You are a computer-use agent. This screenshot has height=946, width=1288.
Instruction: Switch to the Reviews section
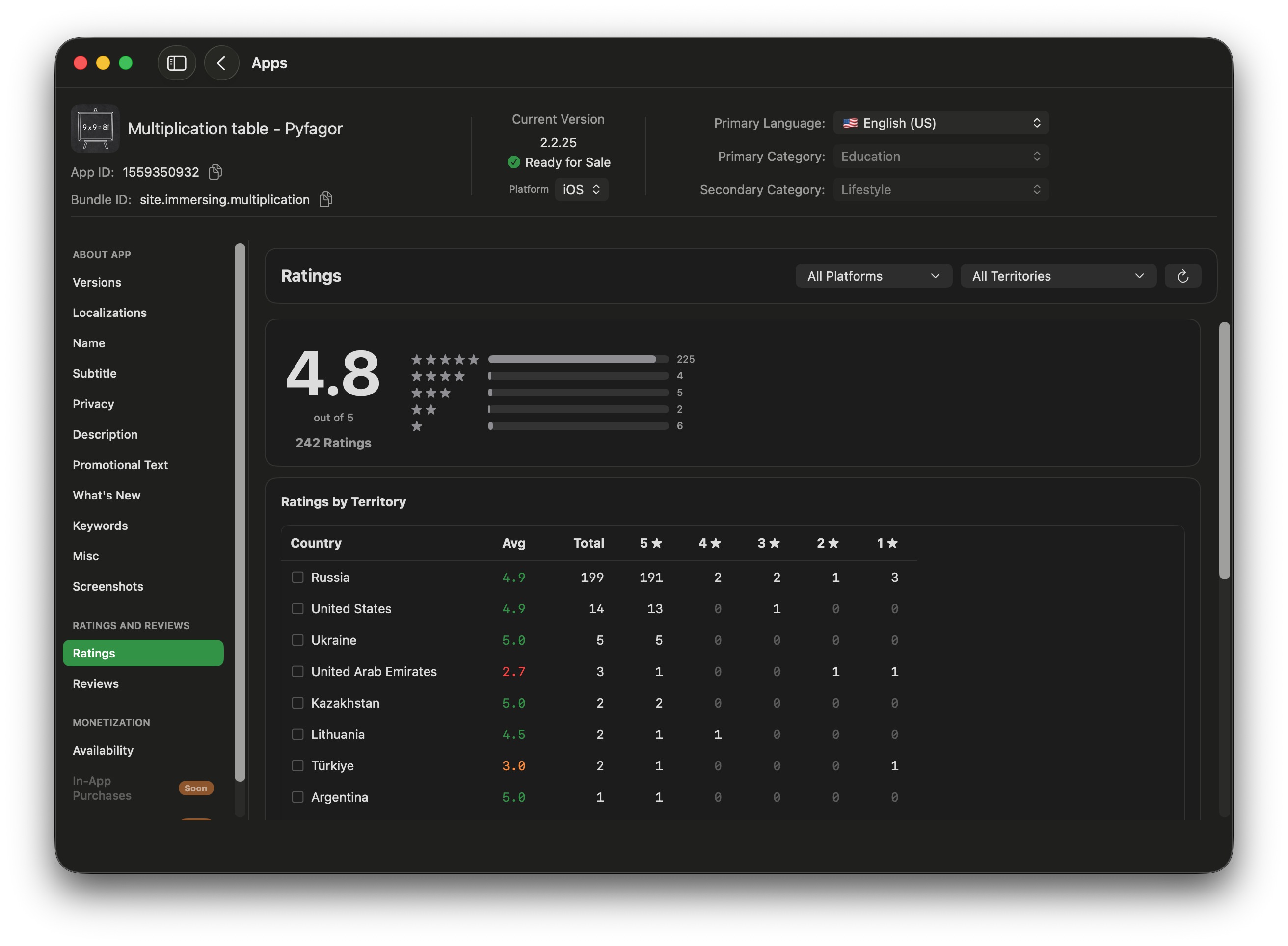[96, 683]
